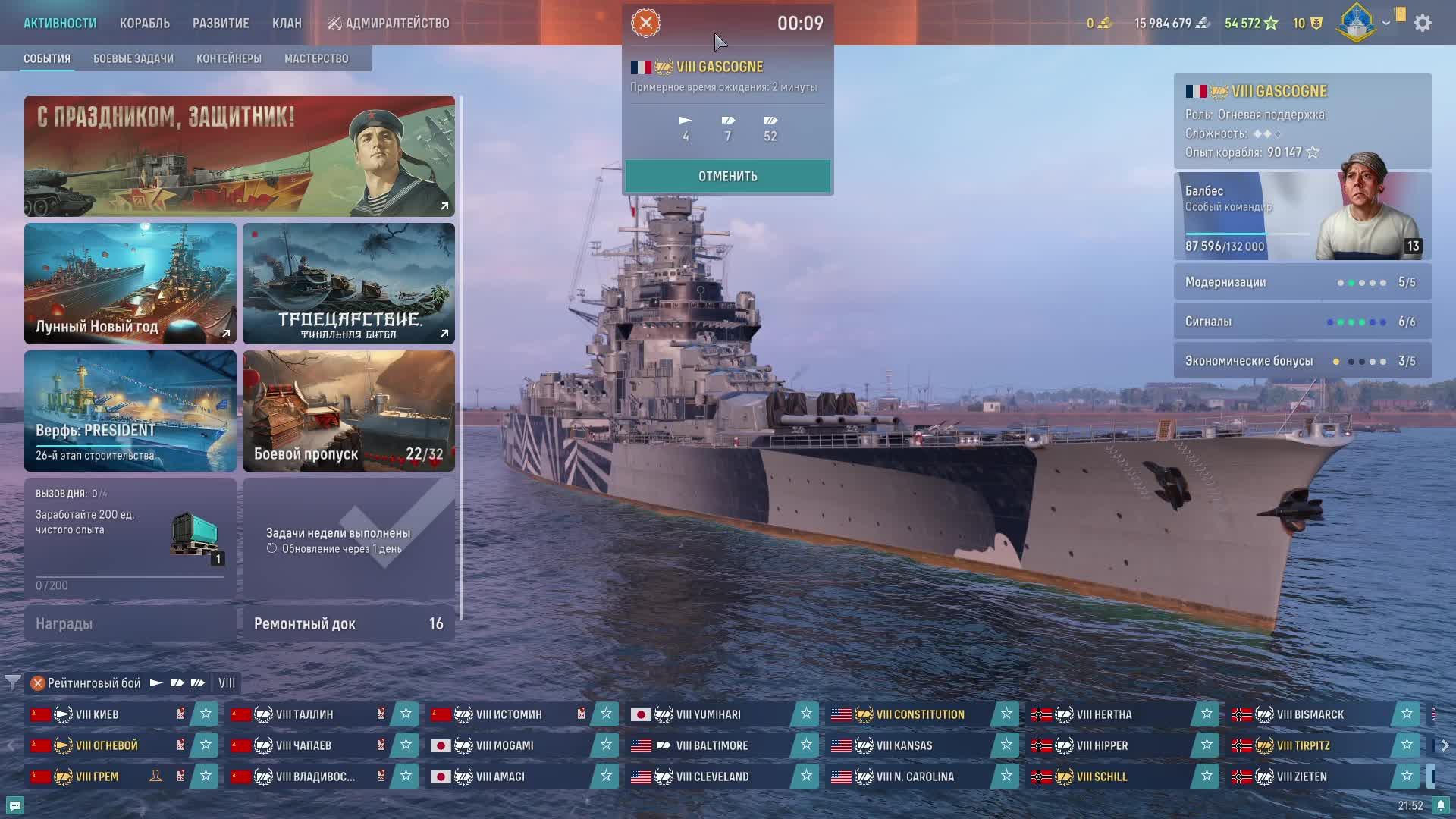This screenshot has height=819, width=1456.
Task: Remove the Рейтинговый бой filter tag
Action: point(37,683)
